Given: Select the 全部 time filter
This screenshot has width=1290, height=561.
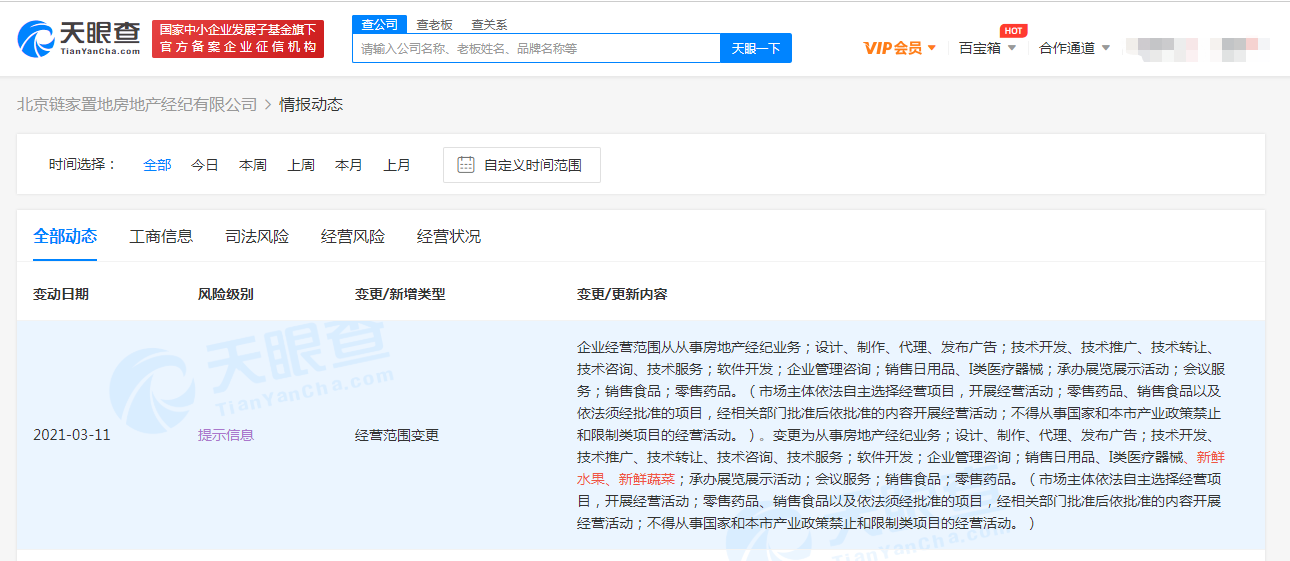Looking at the screenshot, I should [157, 165].
